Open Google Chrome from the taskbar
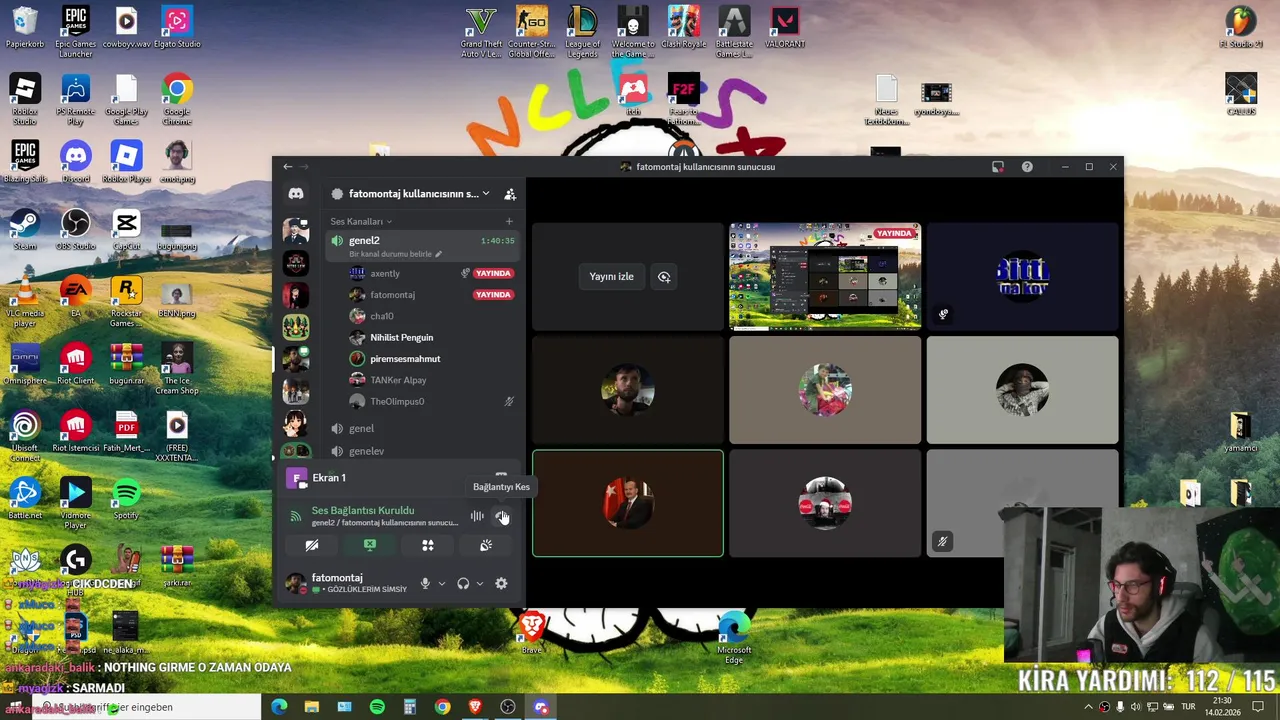The height and width of the screenshot is (720, 1280). pyautogui.click(x=442, y=707)
